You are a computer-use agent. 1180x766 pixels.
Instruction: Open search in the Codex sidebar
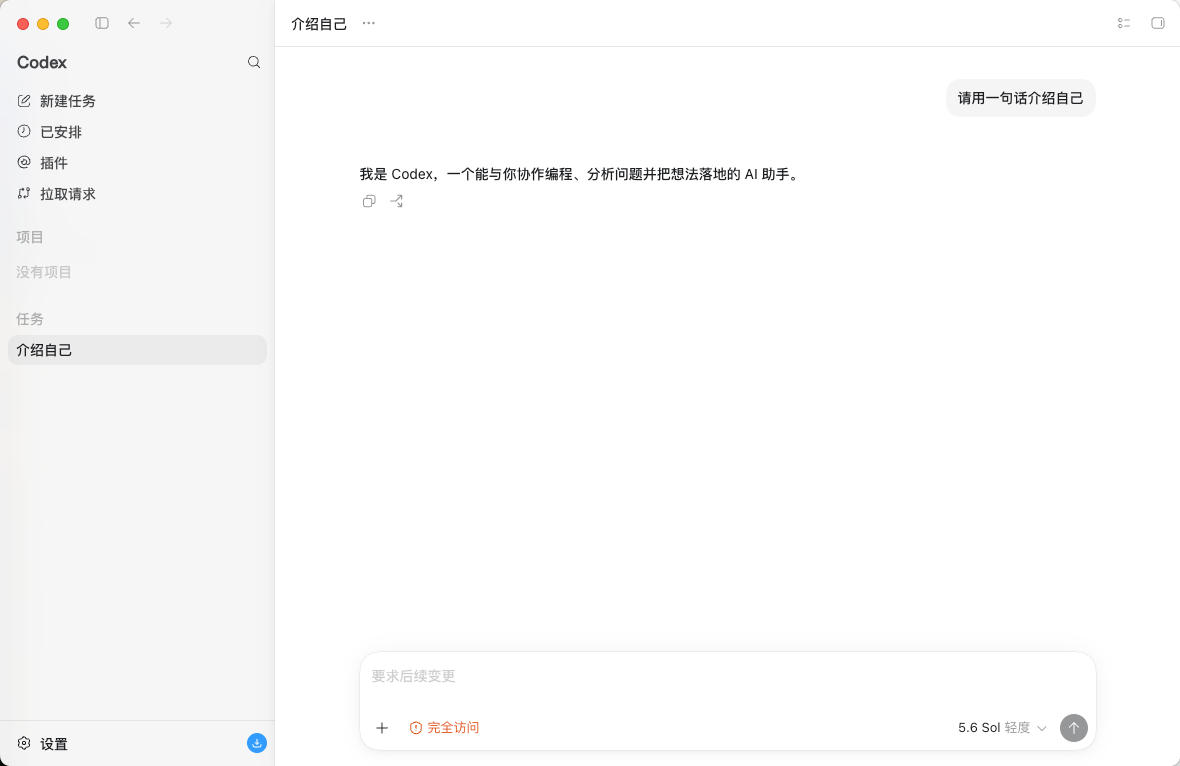coord(254,62)
